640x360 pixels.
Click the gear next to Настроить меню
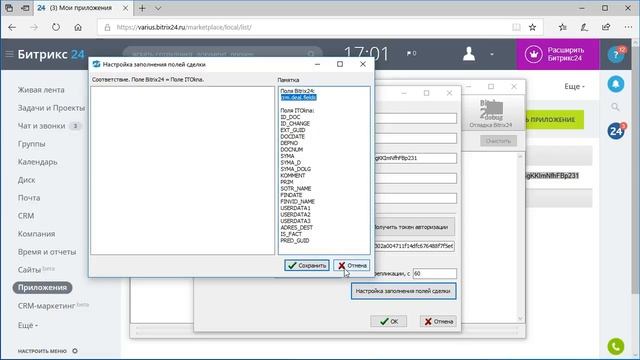[x=75, y=351]
